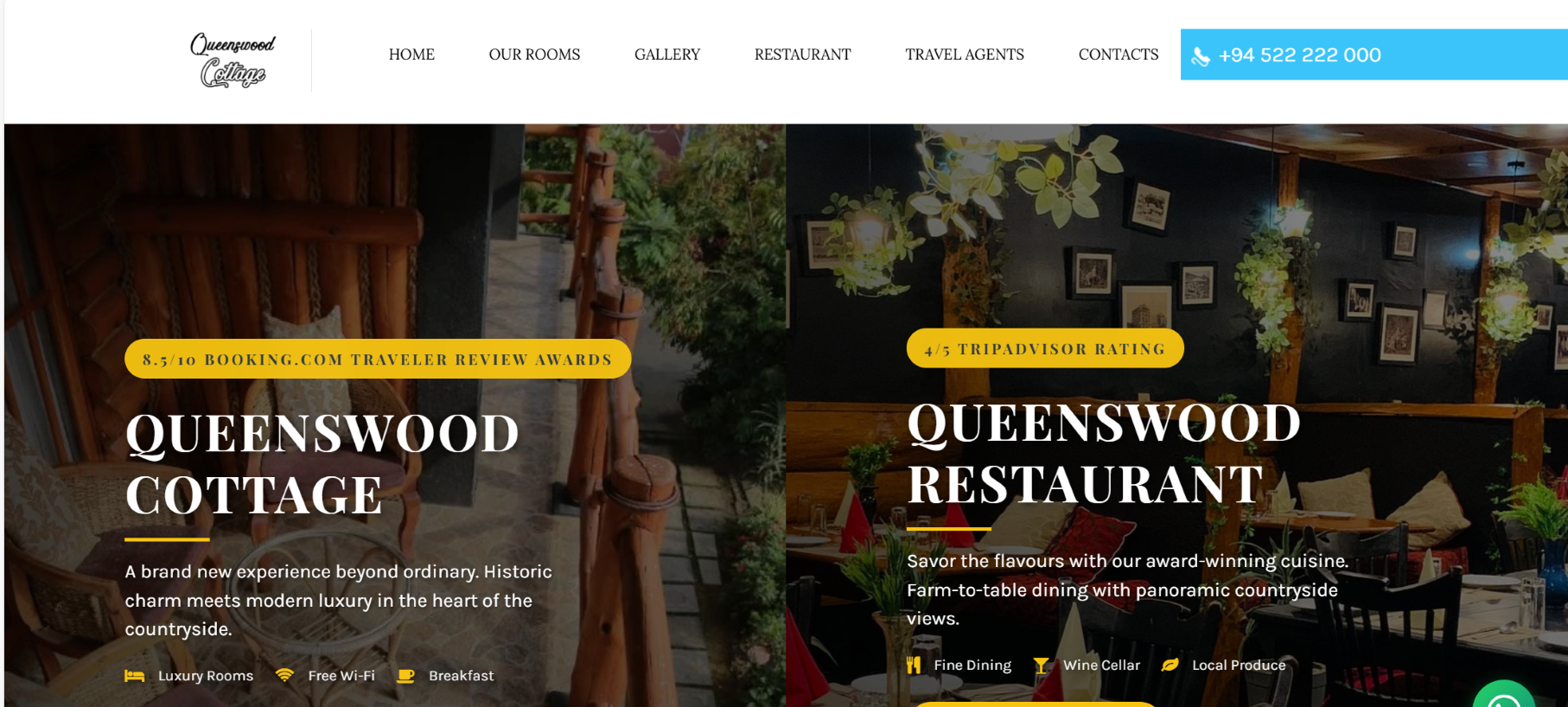This screenshot has height=707, width=1568.
Task: Click the Local Produce leaf icon
Action: tap(1170, 665)
